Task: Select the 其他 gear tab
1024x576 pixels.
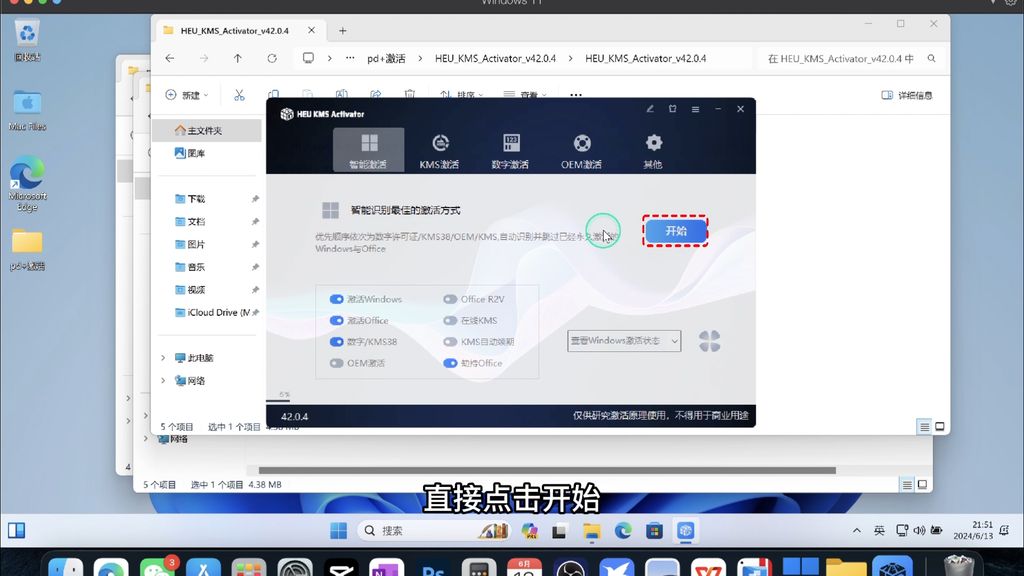Action: [653, 151]
